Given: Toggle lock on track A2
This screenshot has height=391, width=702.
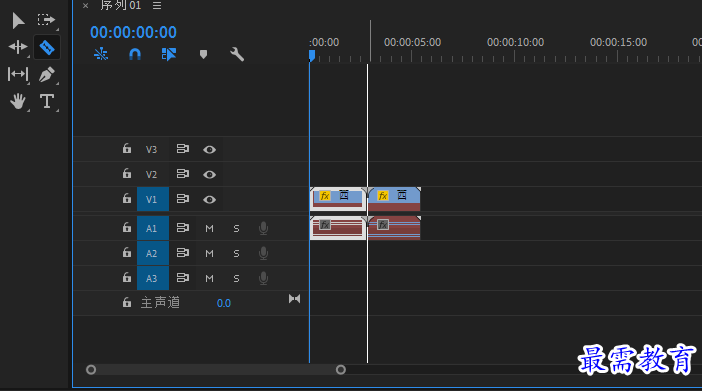Looking at the screenshot, I should (x=127, y=253).
